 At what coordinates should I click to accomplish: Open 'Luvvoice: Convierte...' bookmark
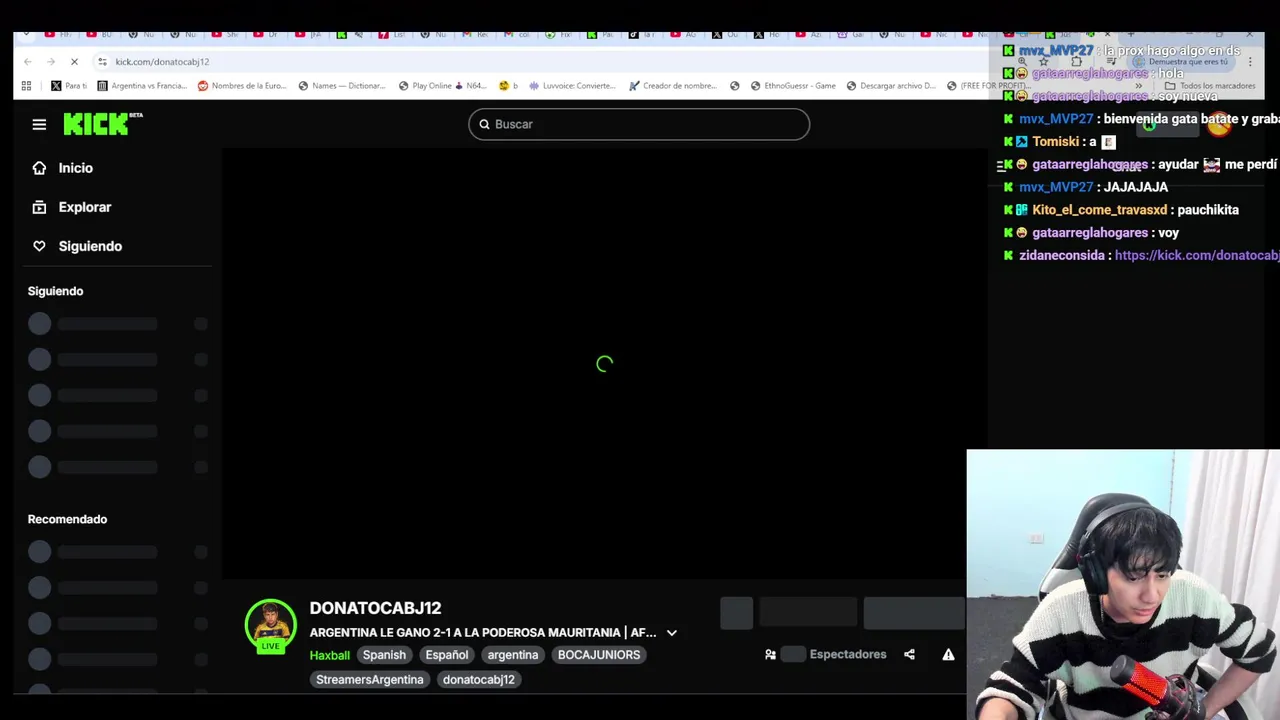click(x=572, y=86)
